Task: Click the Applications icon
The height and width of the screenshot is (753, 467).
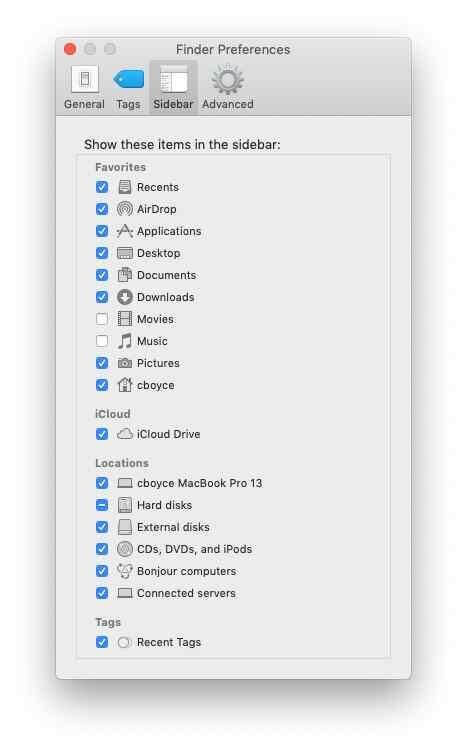Action: (x=125, y=231)
